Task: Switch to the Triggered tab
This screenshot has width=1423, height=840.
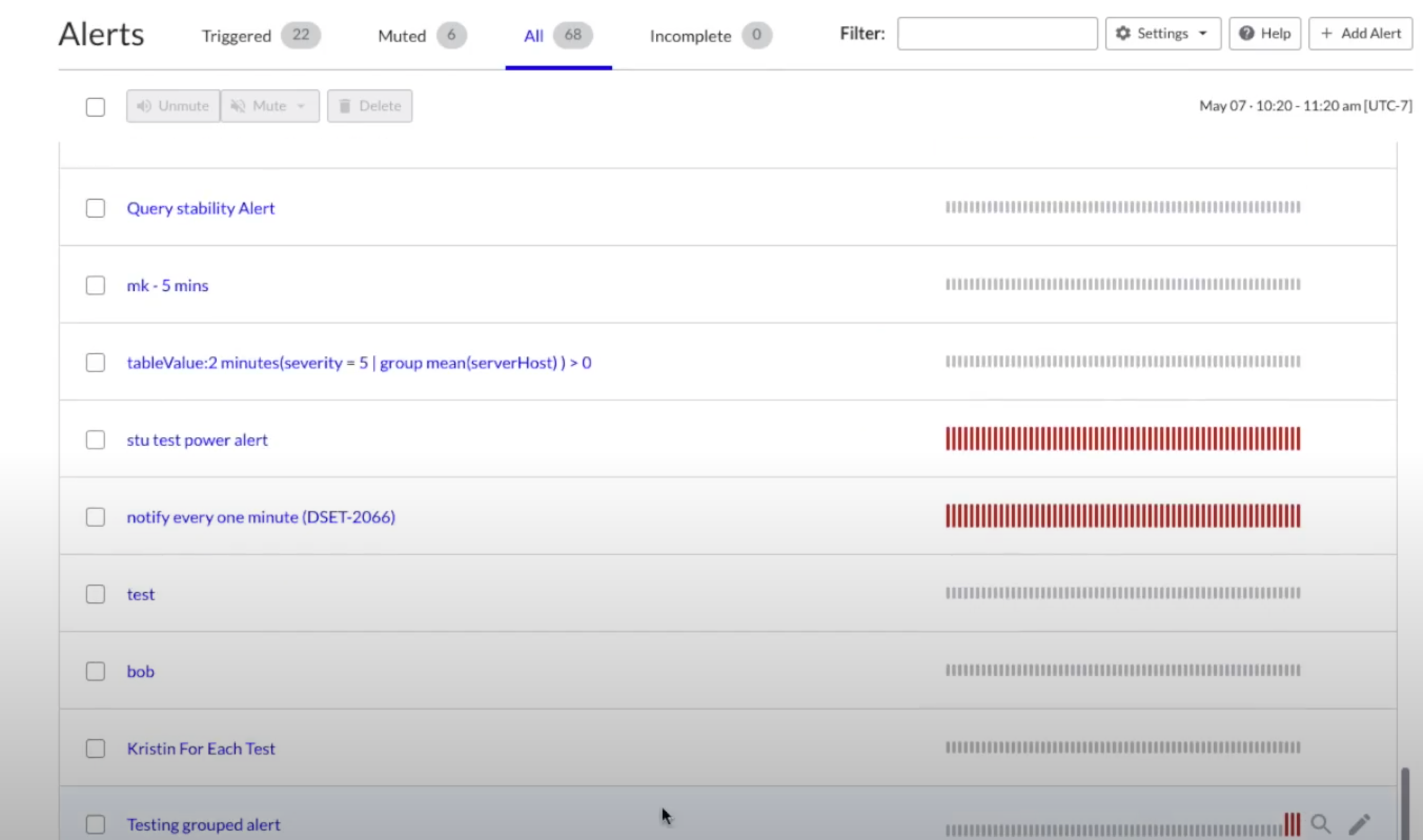Action: [261, 36]
